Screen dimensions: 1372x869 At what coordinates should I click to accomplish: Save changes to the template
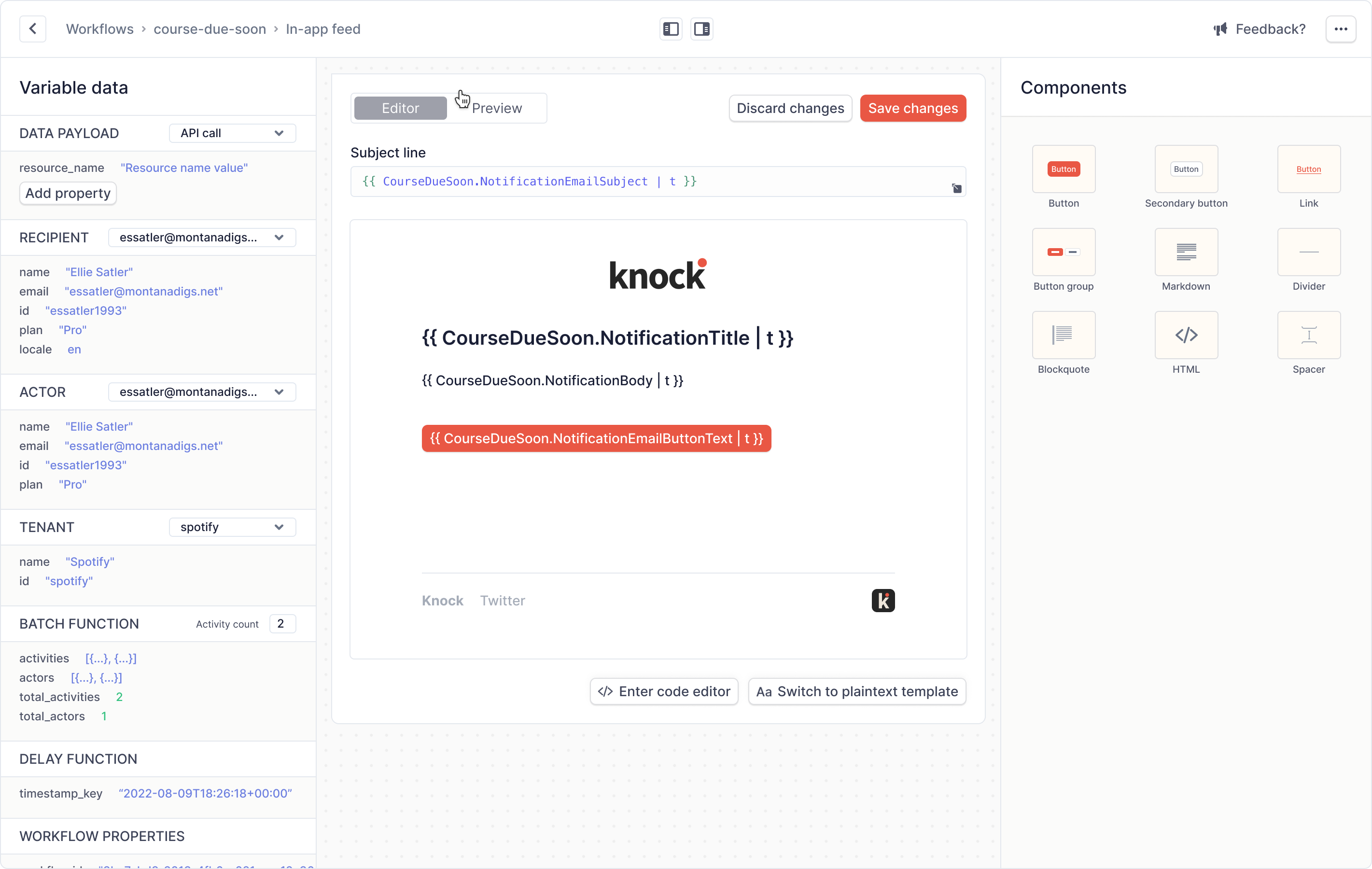(912, 108)
